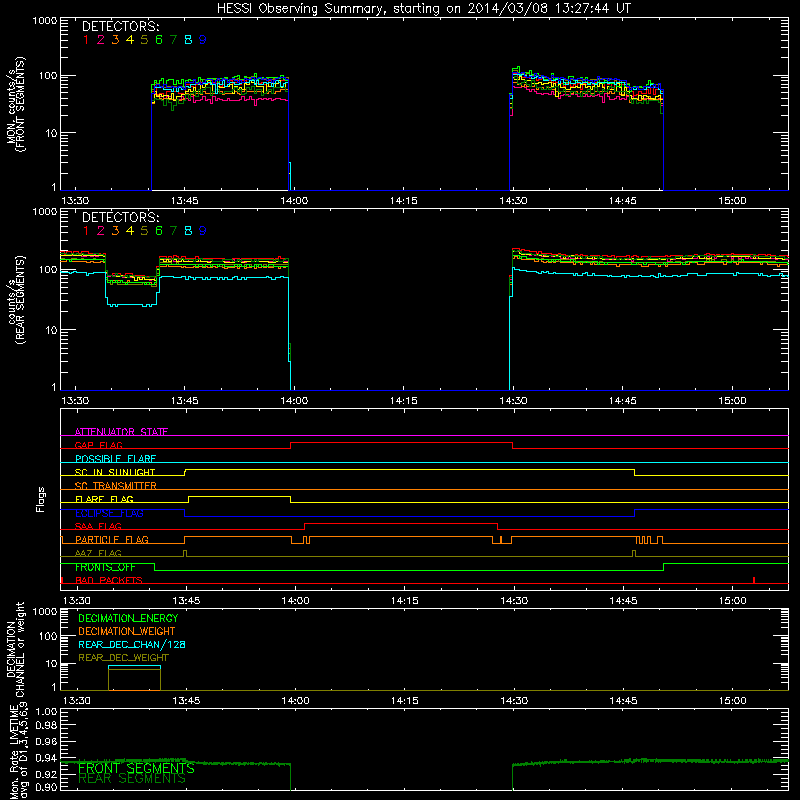Select the BAD_PACKETS flag label
This screenshot has height=800, width=800.
tap(109, 580)
